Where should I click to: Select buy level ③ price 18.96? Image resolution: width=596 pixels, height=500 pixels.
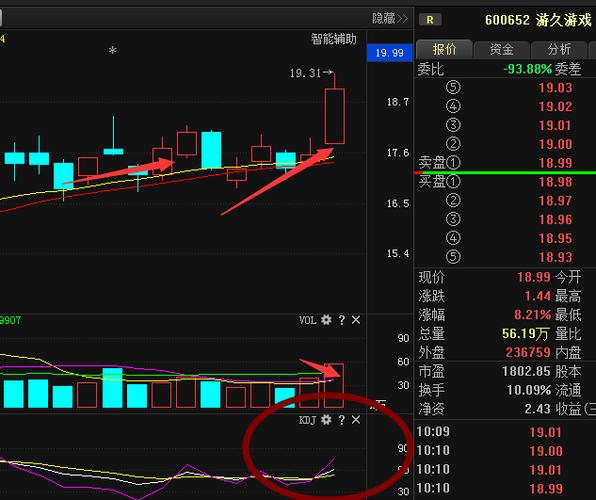555,219
